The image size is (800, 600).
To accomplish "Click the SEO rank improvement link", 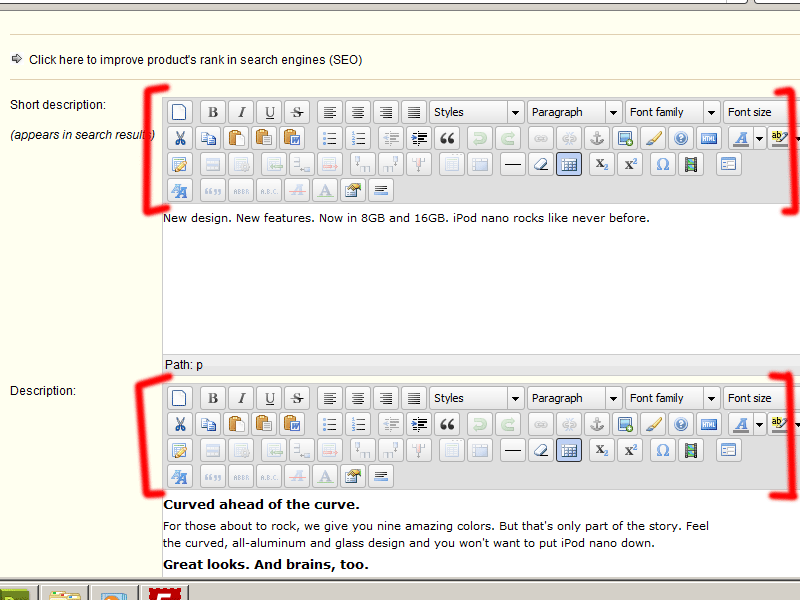I will tap(195, 60).
